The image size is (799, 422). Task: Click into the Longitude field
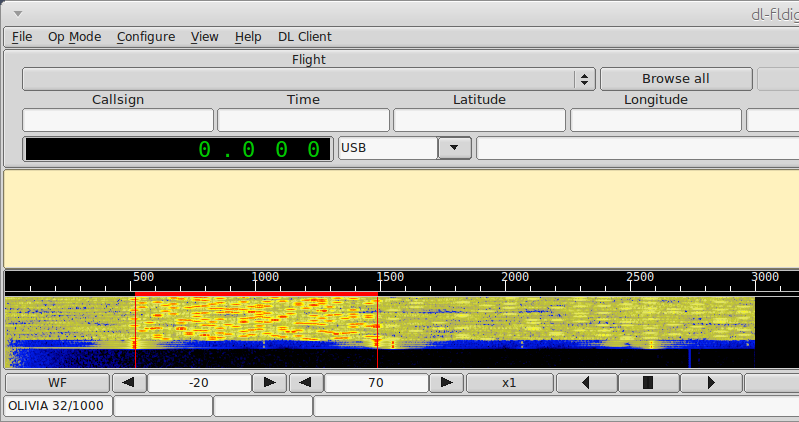(x=656, y=120)
